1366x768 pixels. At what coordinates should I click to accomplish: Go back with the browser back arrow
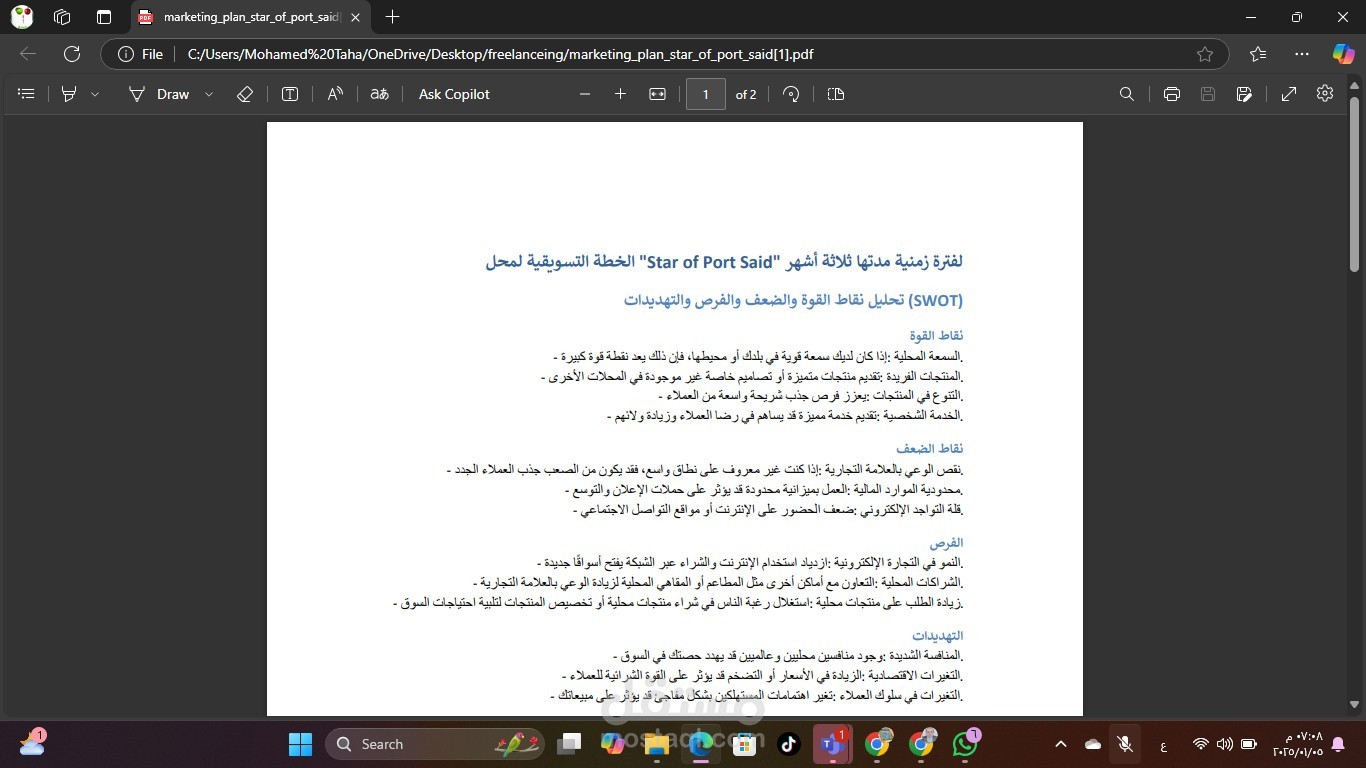pos(28,54)
